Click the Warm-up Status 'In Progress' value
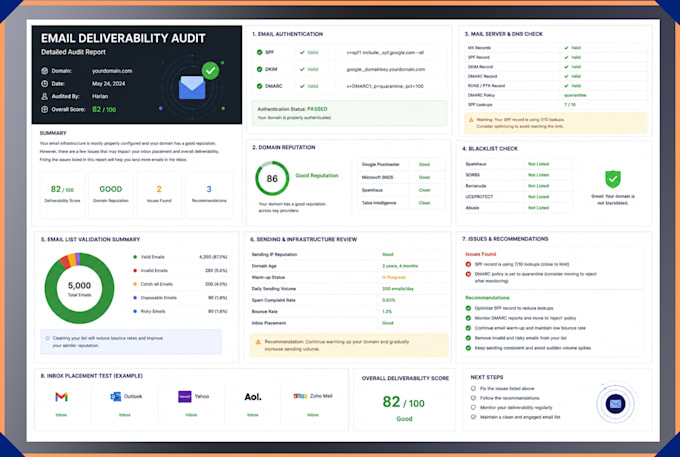The height and width of the screenshot is (457, 680). 394,277
